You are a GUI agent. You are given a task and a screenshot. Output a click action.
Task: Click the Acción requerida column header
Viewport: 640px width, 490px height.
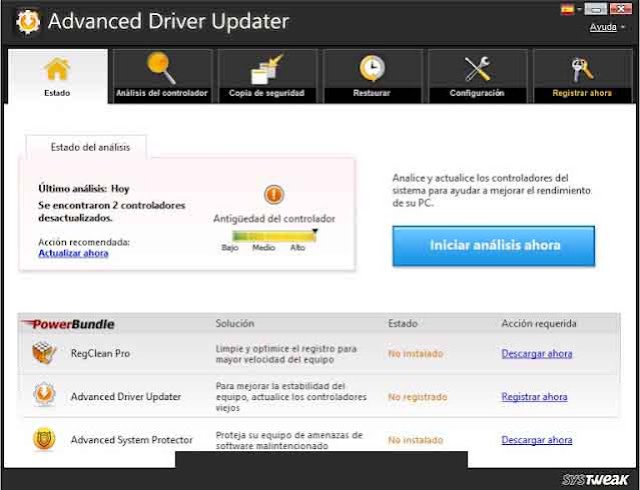coord(539,324)
